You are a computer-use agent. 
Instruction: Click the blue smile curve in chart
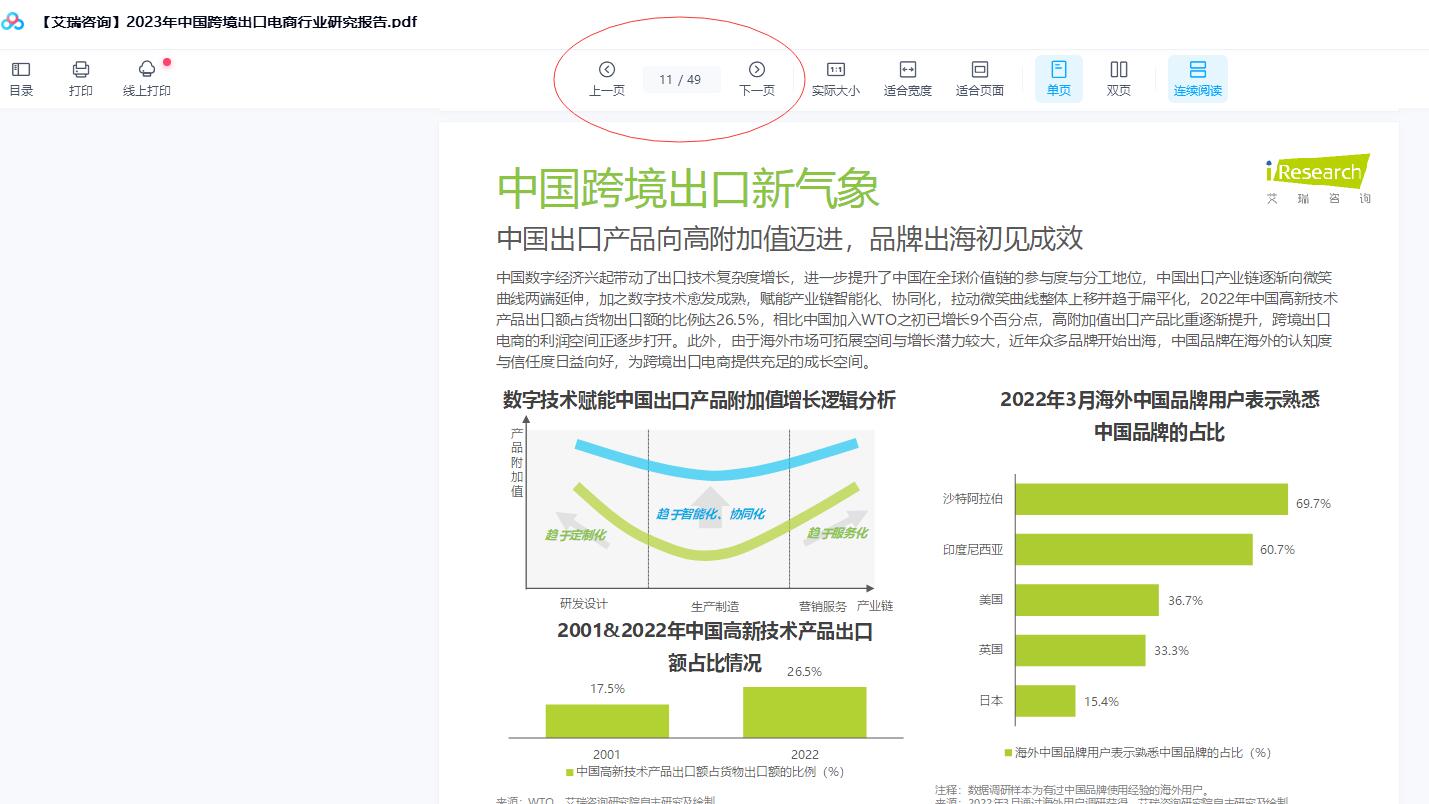pos(714,470)
